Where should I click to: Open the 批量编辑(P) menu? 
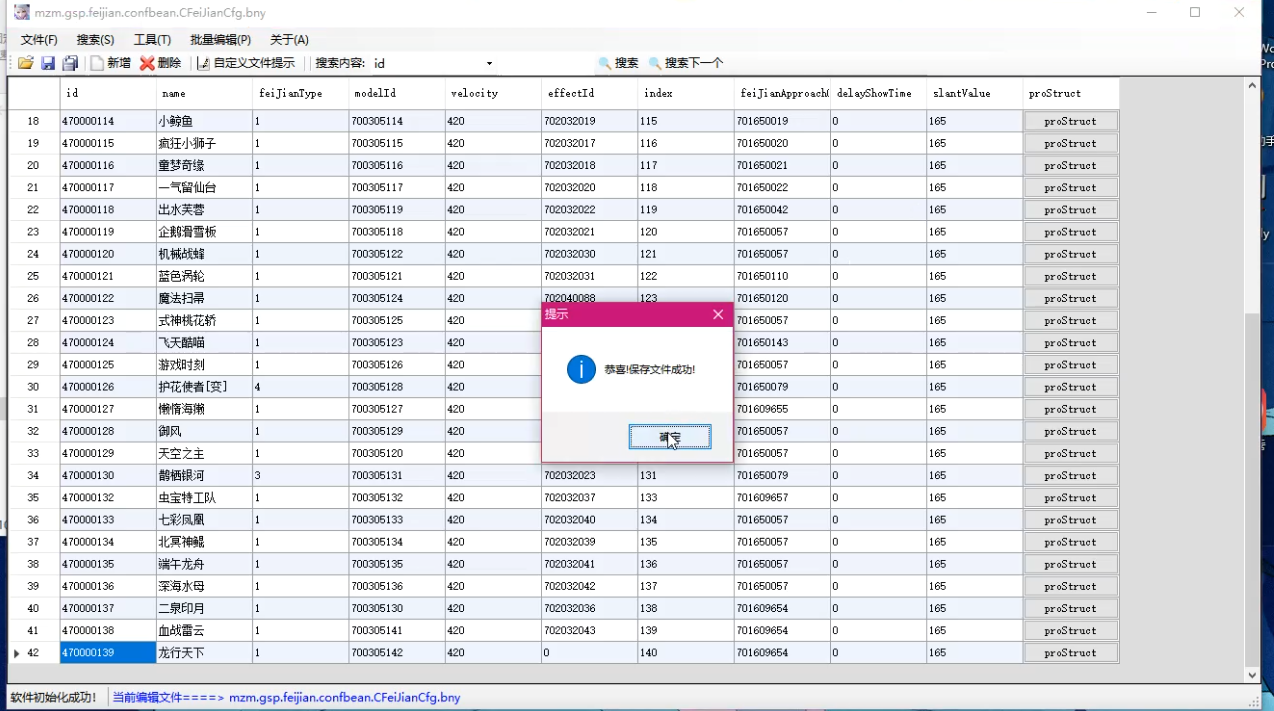[x=220, y=40]
